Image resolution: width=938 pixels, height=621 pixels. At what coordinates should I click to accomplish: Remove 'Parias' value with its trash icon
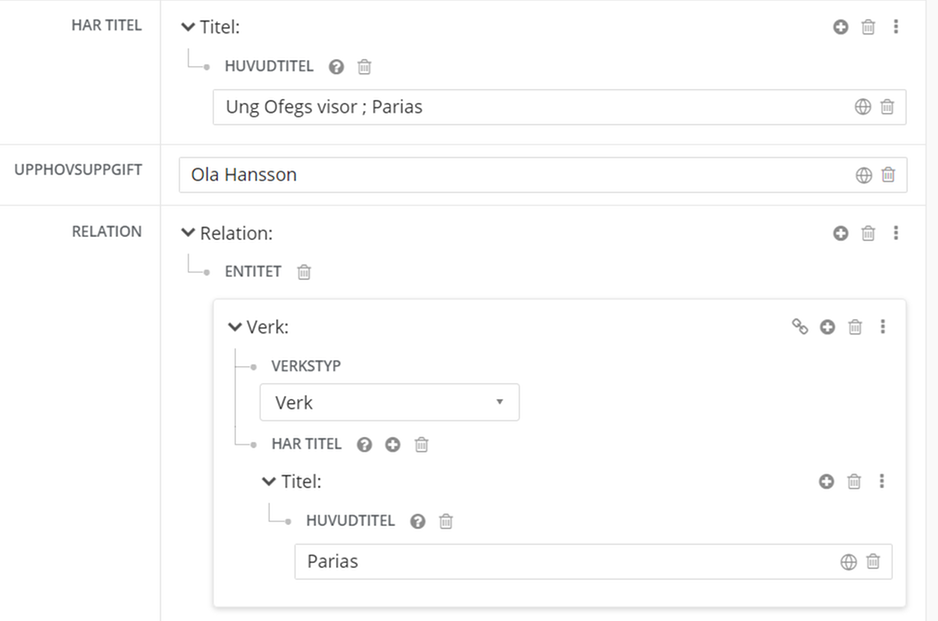coord(873,562)
